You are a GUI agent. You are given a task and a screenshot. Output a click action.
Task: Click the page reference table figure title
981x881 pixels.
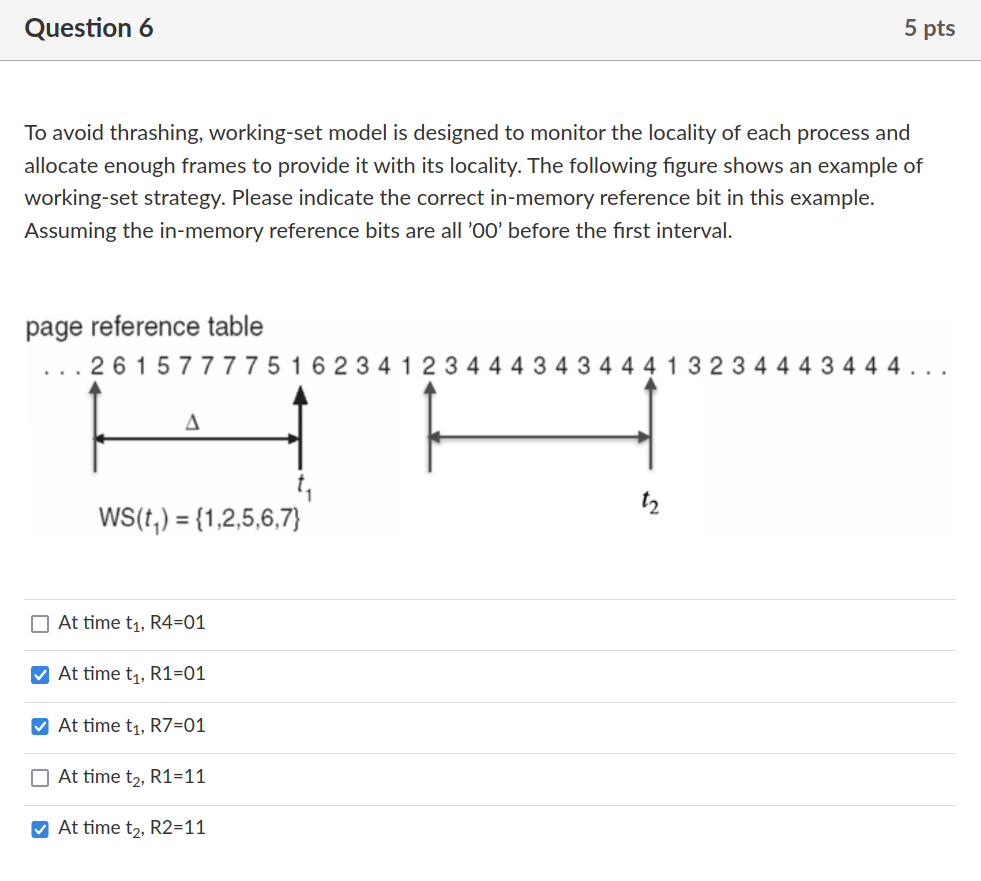tap(145, 327)
